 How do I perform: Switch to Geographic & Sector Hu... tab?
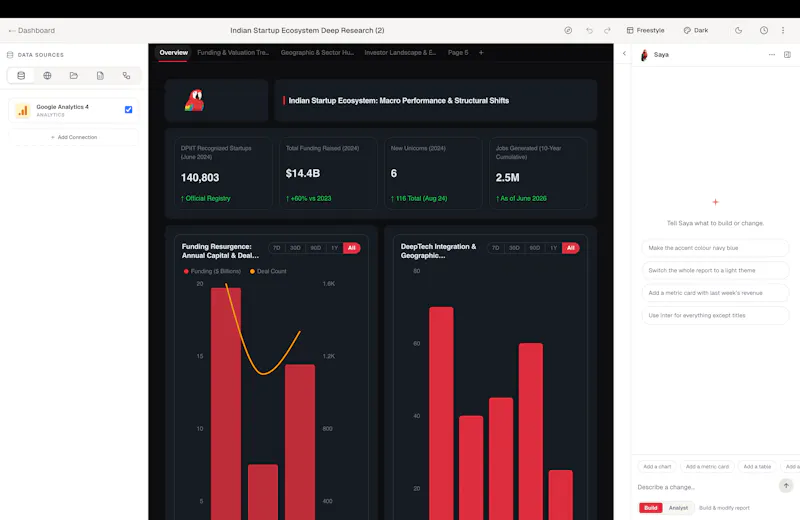coord(317,53)
